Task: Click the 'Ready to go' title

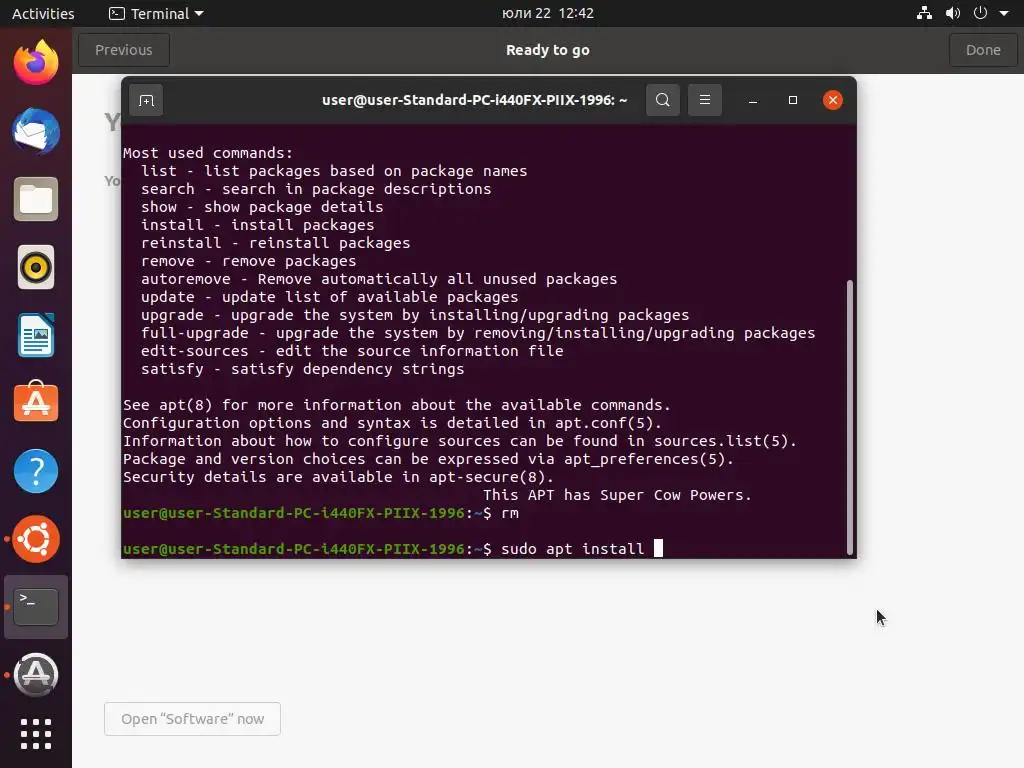Action: (x=547, y=50)
